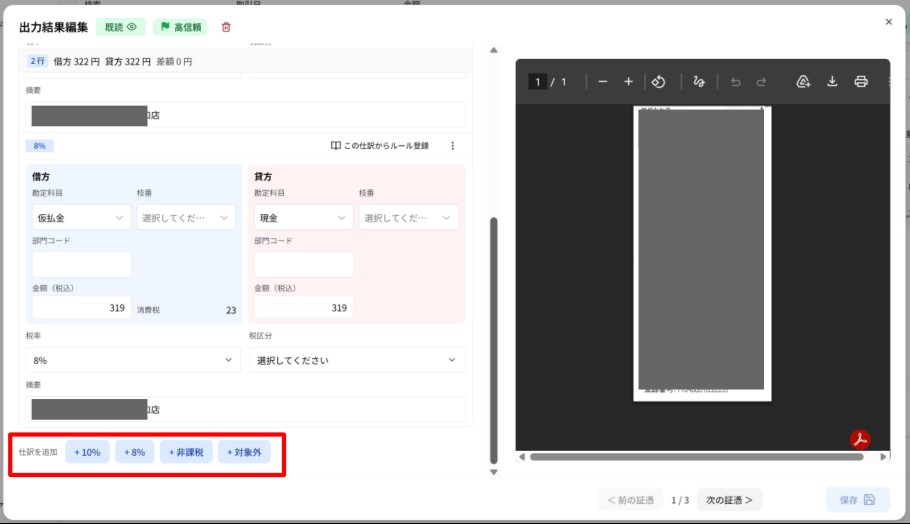Click the save to cloud drive icon
Viewport: 910px width, 524px height.
point(803,82)
